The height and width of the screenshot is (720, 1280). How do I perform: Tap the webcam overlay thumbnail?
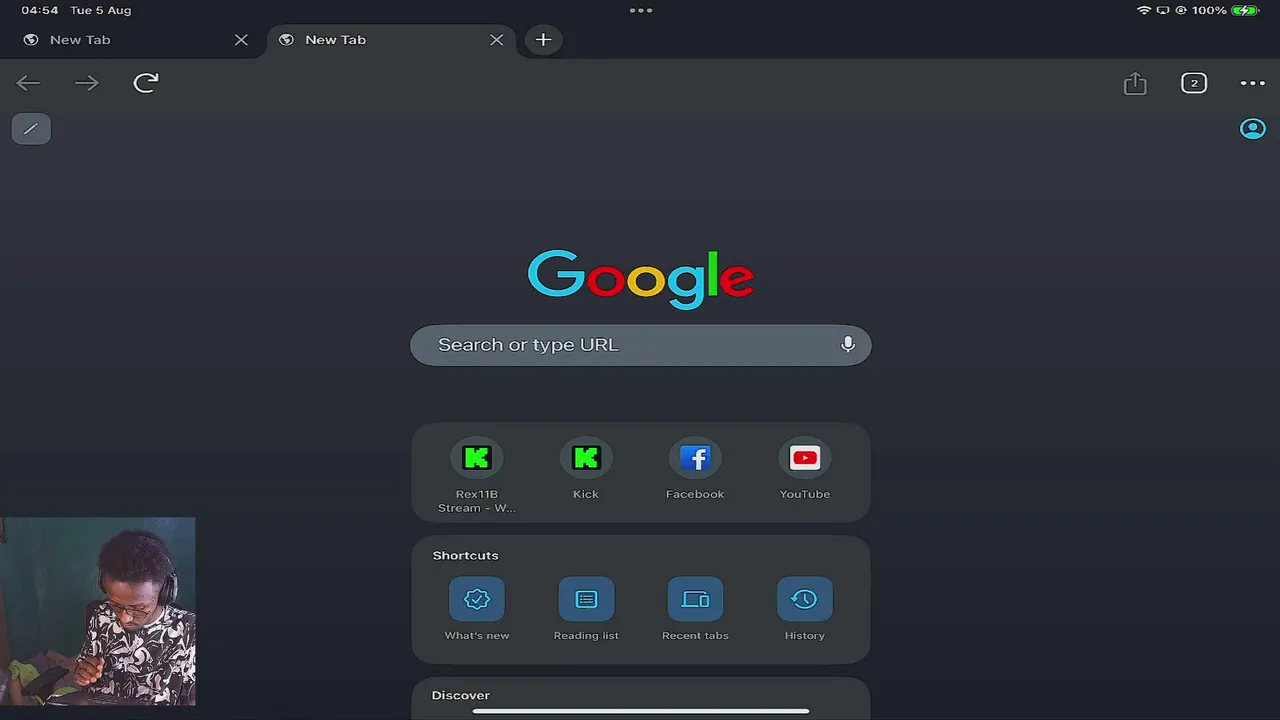[x=97, y=611]
